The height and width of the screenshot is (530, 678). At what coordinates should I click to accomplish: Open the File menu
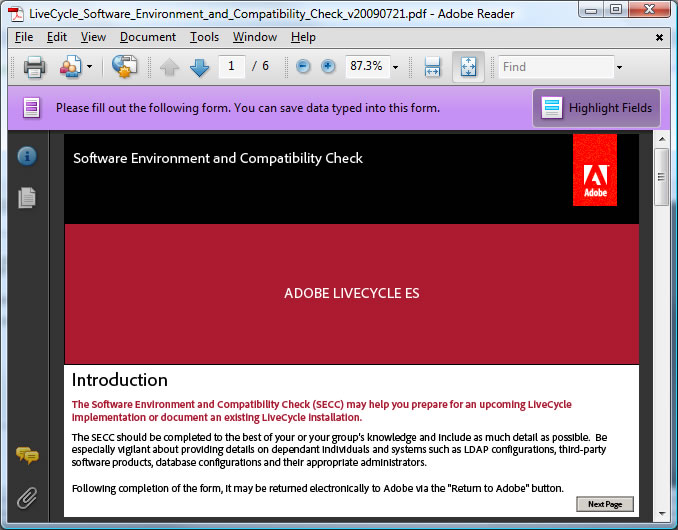(24, 37)
